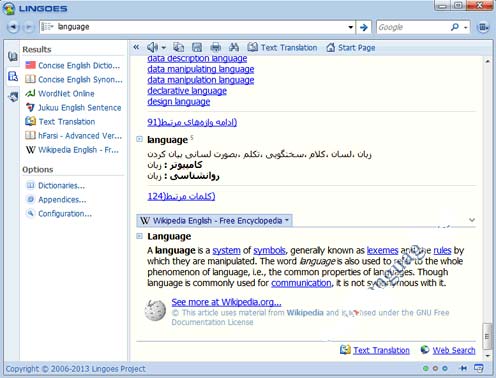Open Appendices... option
This screenshot has width=496, height=378.
(x=57, y=199)
